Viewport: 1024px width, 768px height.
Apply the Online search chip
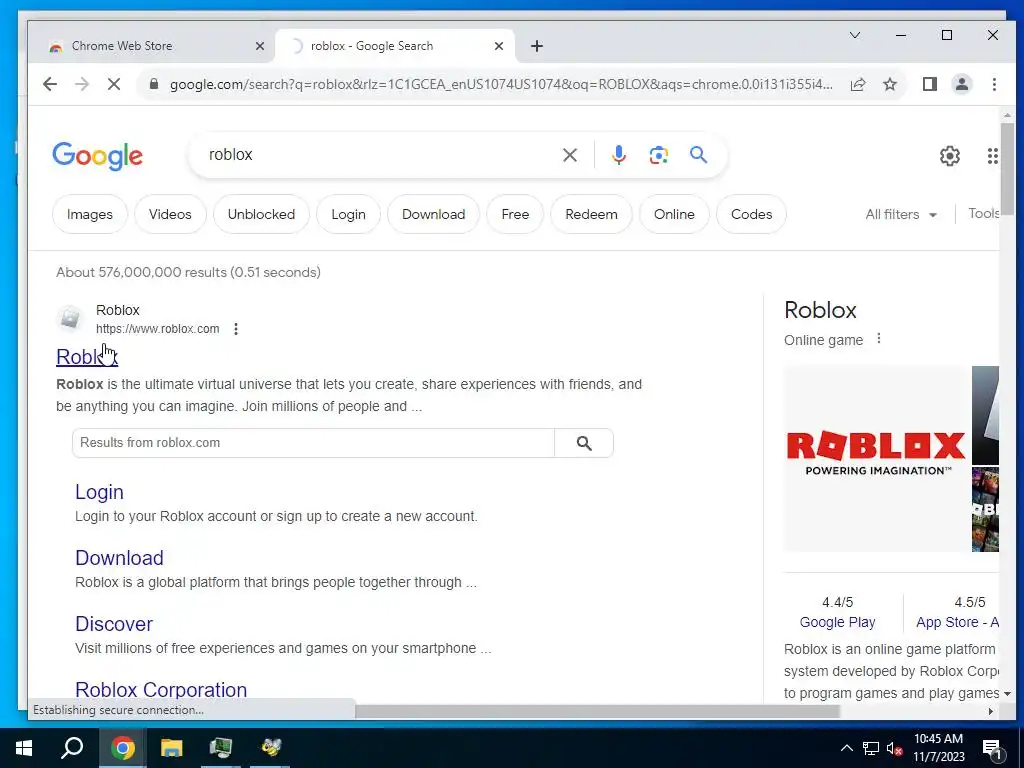[x=674, y=214]
